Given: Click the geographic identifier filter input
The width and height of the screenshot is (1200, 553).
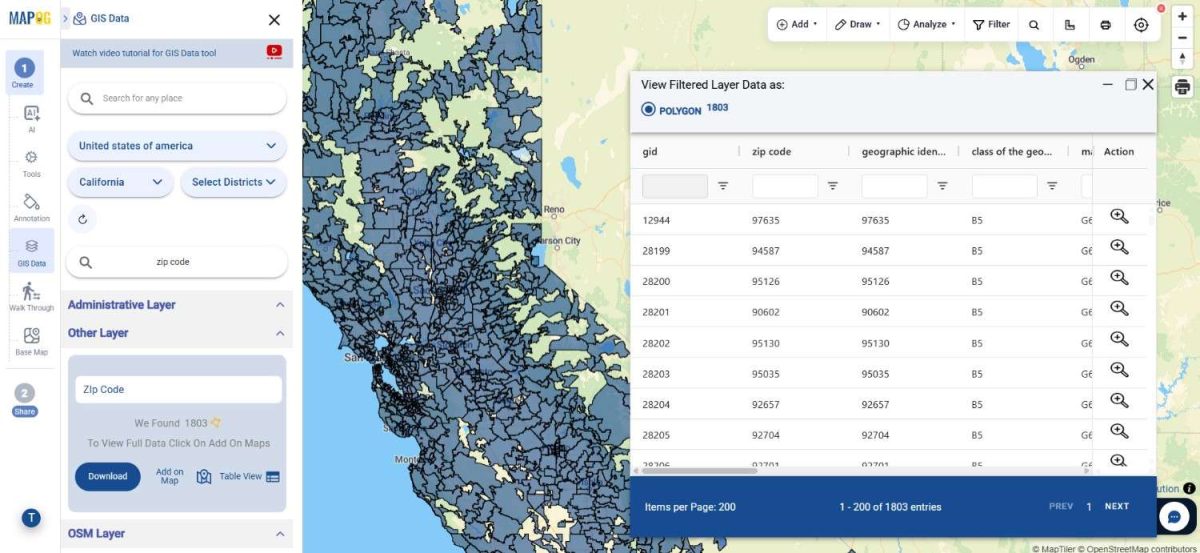Looking at the screenshot, I should (894, 186).
